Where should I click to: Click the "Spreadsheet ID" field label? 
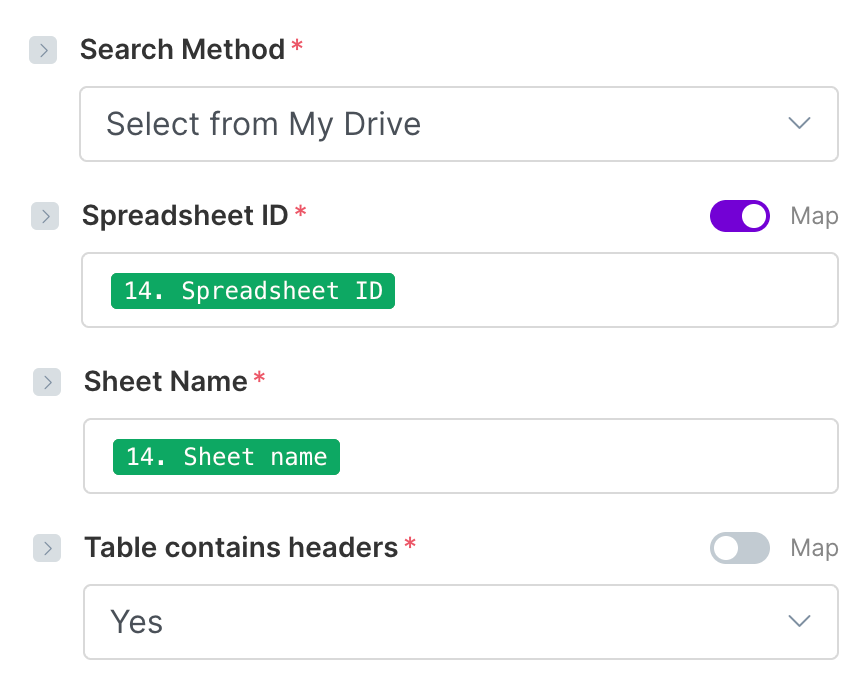[185, 215]
